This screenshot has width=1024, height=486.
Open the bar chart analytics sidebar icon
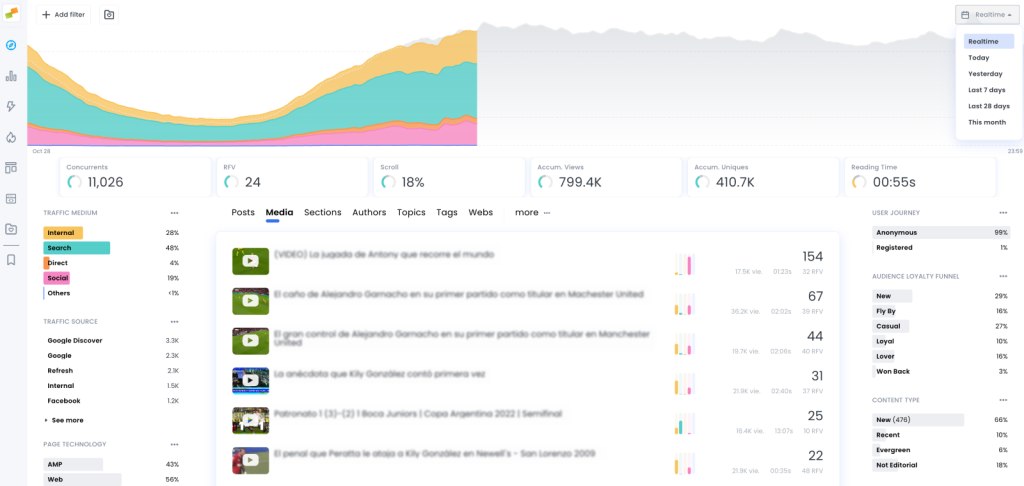(10, 76)
